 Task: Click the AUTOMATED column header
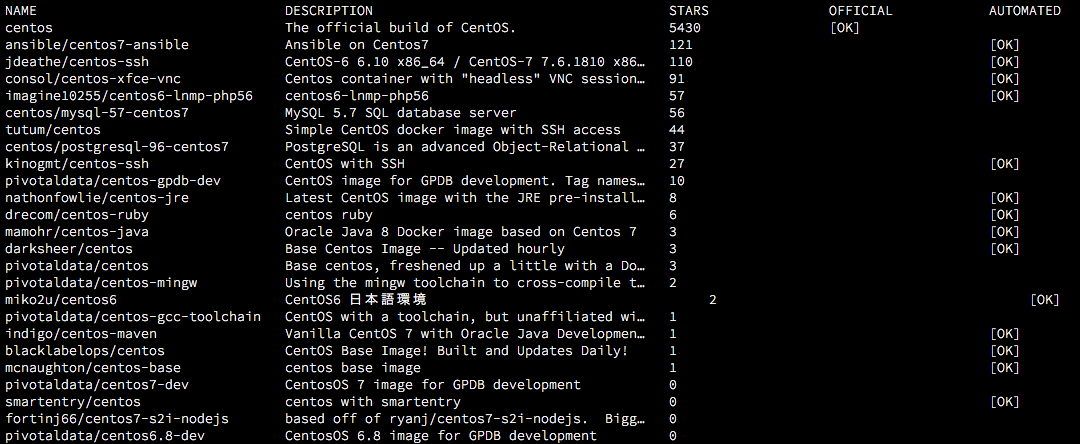point(1025,11)
